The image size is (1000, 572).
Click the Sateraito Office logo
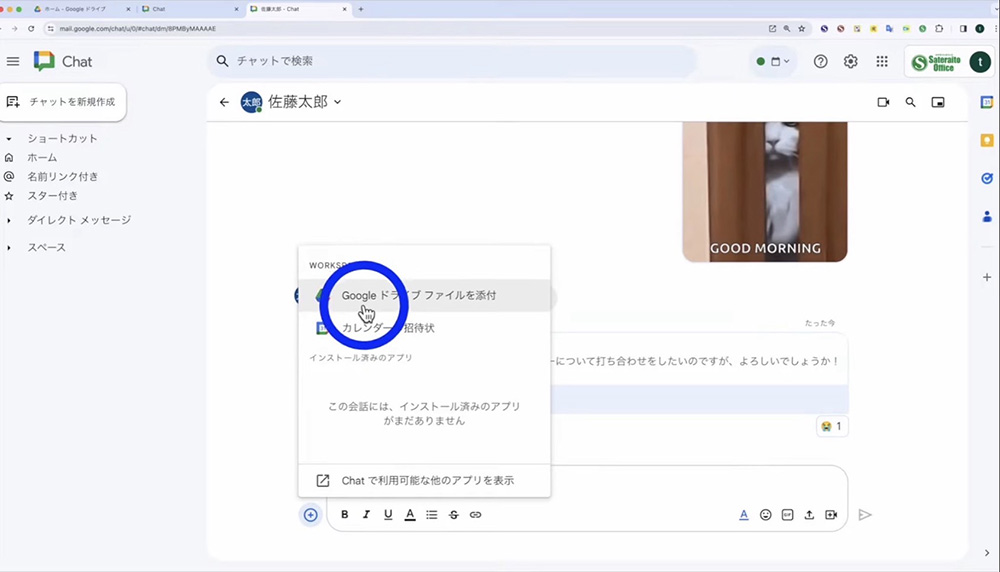pyautogui.click(x=936, y=62)
